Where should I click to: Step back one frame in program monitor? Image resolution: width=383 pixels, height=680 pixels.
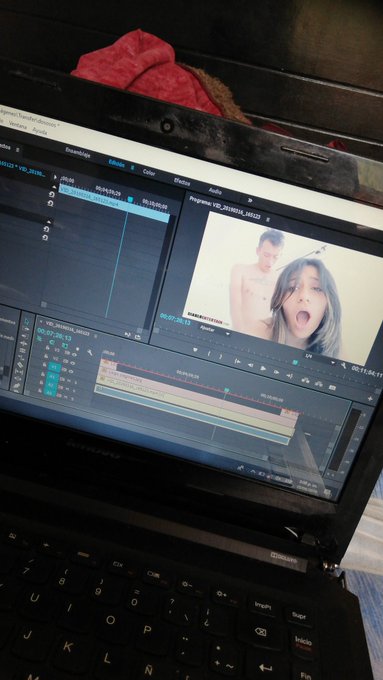[250, 365]
